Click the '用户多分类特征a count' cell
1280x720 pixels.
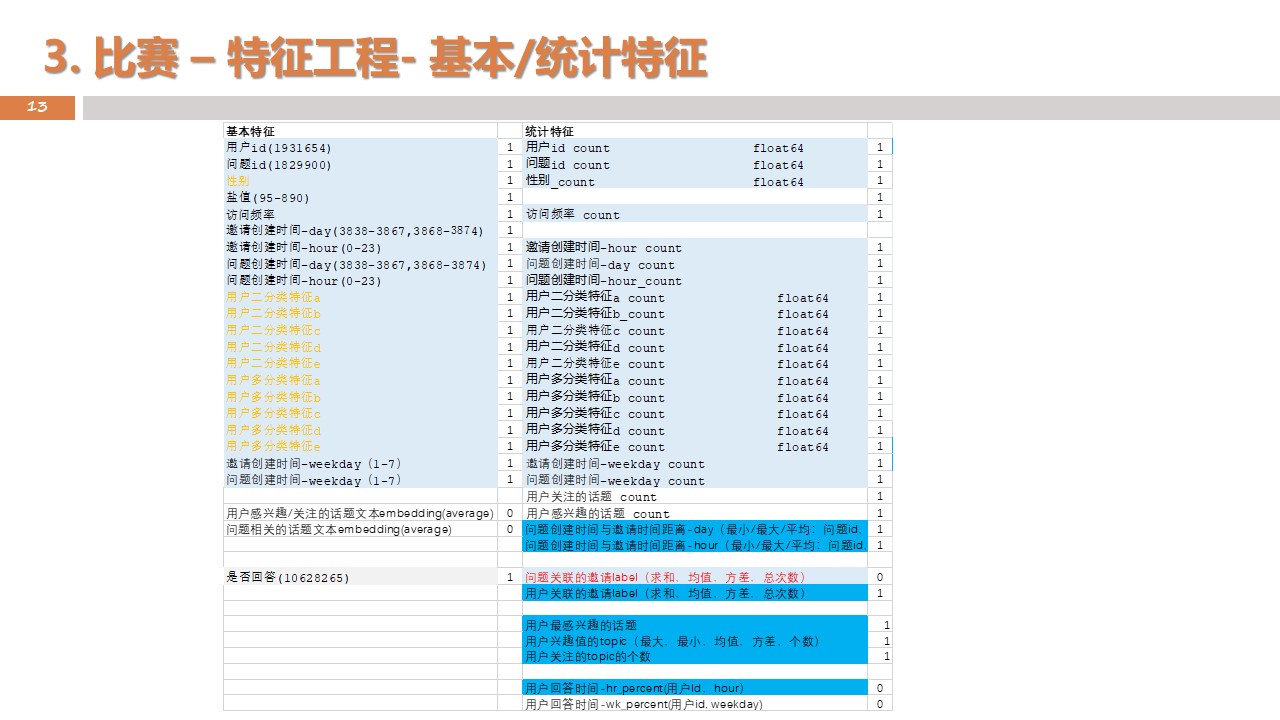695,380
